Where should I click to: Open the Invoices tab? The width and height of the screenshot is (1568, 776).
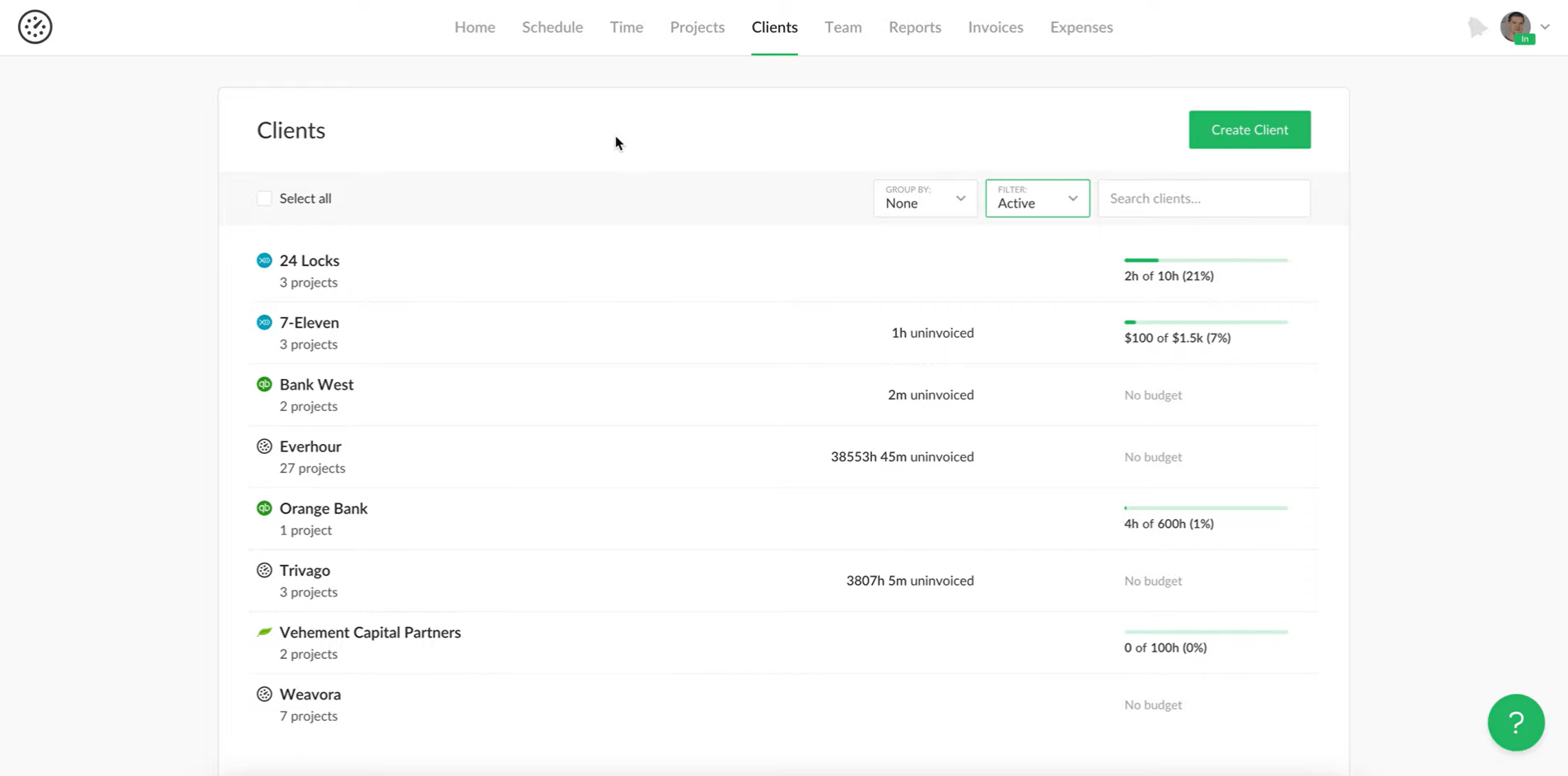click(996, 27)
